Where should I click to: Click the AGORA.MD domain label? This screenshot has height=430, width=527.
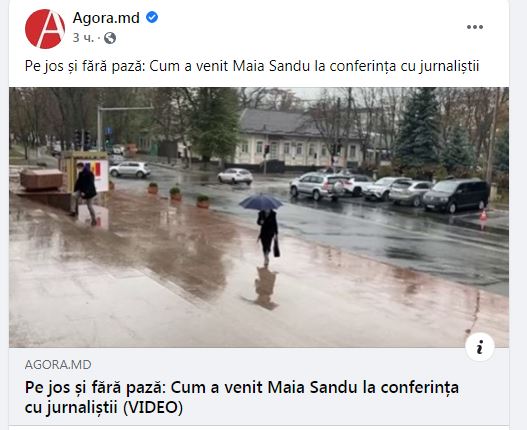(58, 365)
